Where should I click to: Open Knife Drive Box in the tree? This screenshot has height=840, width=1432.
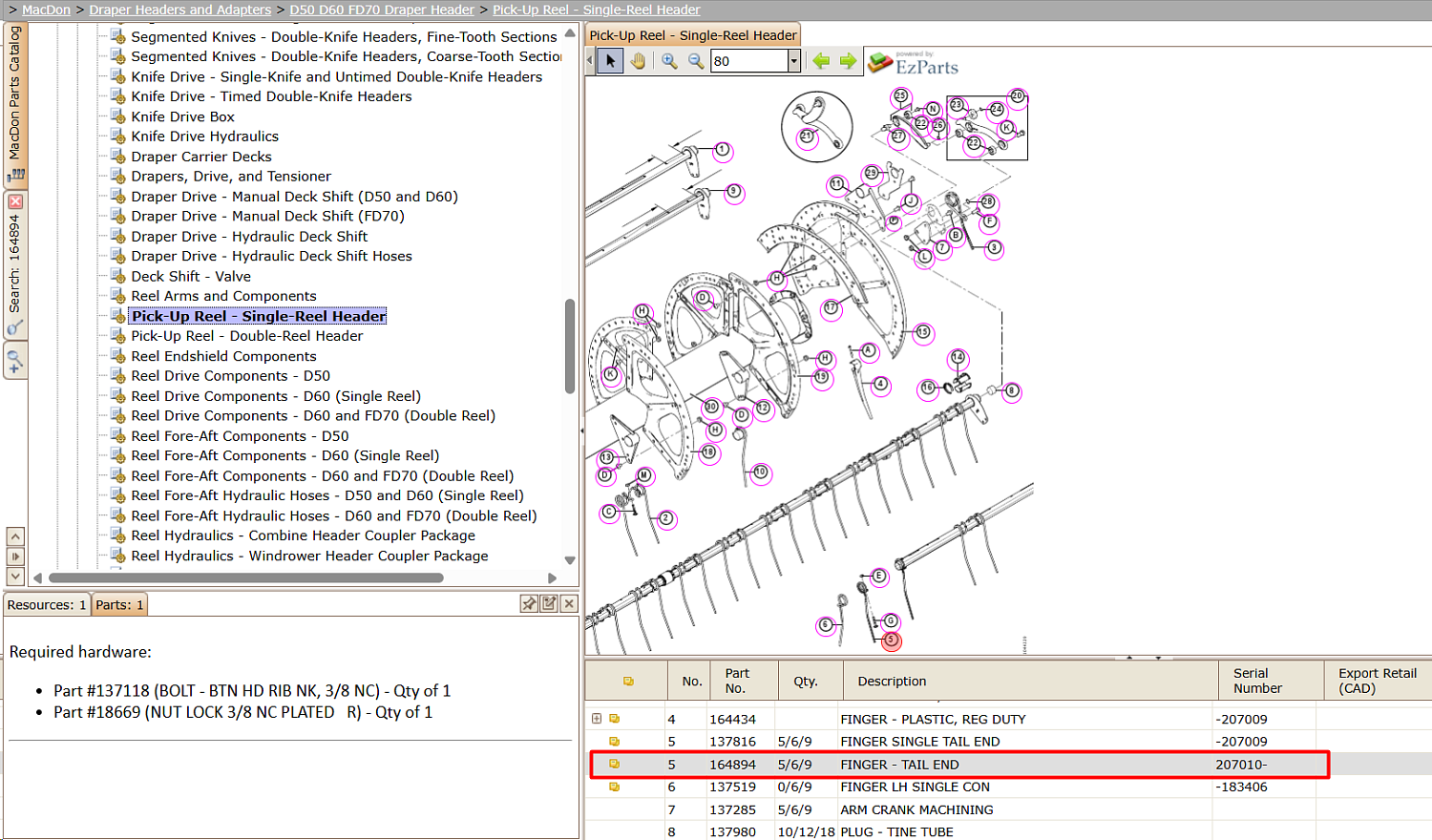[182, 116]
